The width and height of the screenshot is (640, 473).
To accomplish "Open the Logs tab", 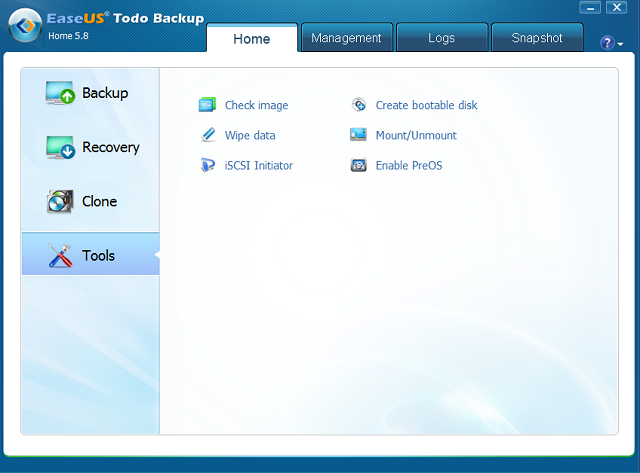I will pos(441,38).
